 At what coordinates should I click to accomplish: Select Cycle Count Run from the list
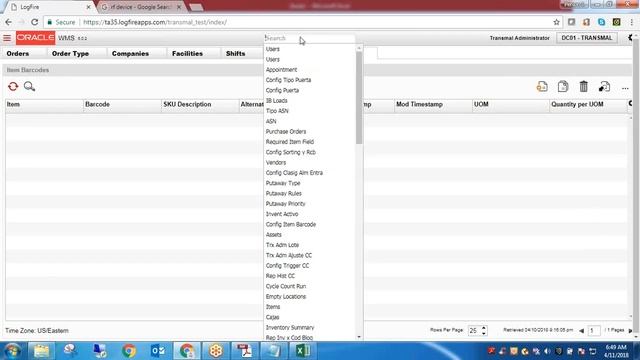point(286,286)
